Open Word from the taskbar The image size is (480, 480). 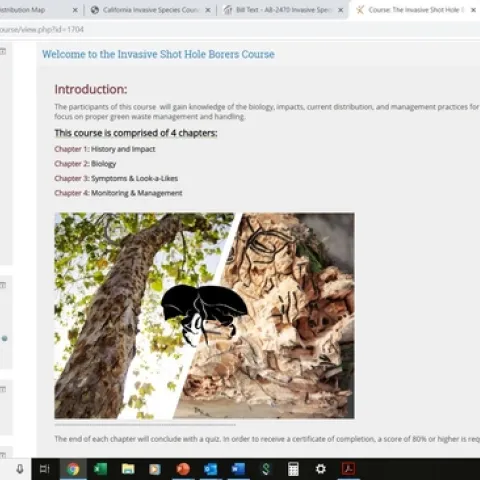[x=238, y=469]
